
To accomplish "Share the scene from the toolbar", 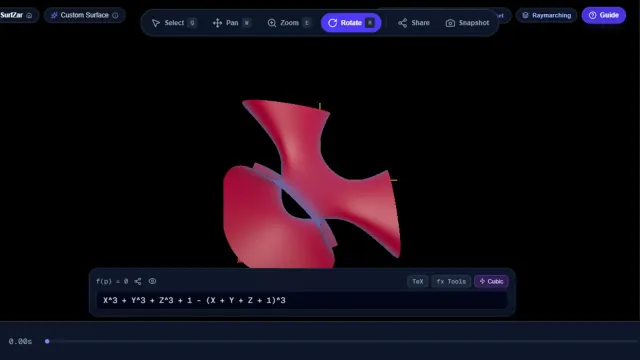I will 413,23.
